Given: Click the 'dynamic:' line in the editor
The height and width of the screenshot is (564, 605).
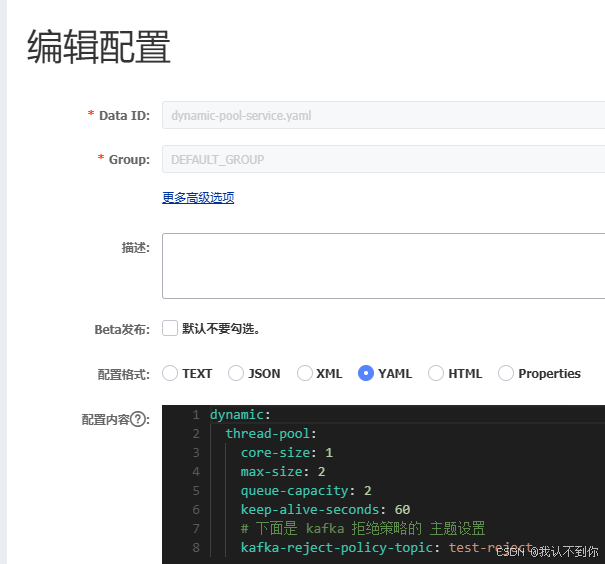Looking at the screenshot, I should (x=240, y=415).
